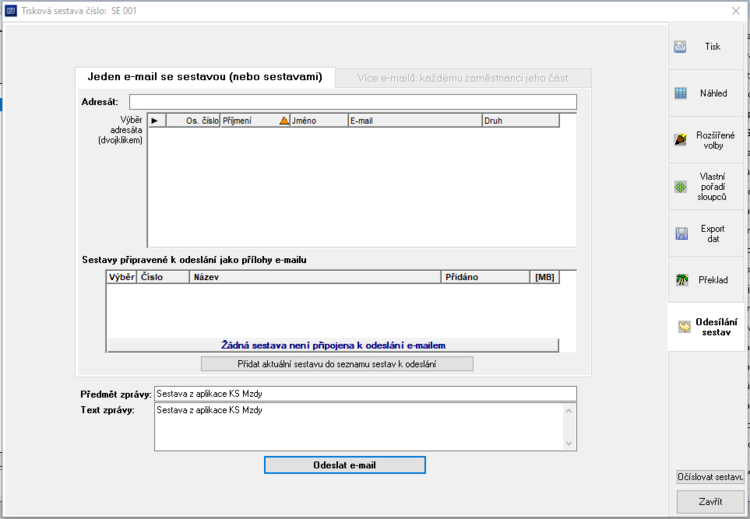This screenshot has width=750, height=519.
Task: Open Náhled preview grid icon
Action: coord(680,93)
